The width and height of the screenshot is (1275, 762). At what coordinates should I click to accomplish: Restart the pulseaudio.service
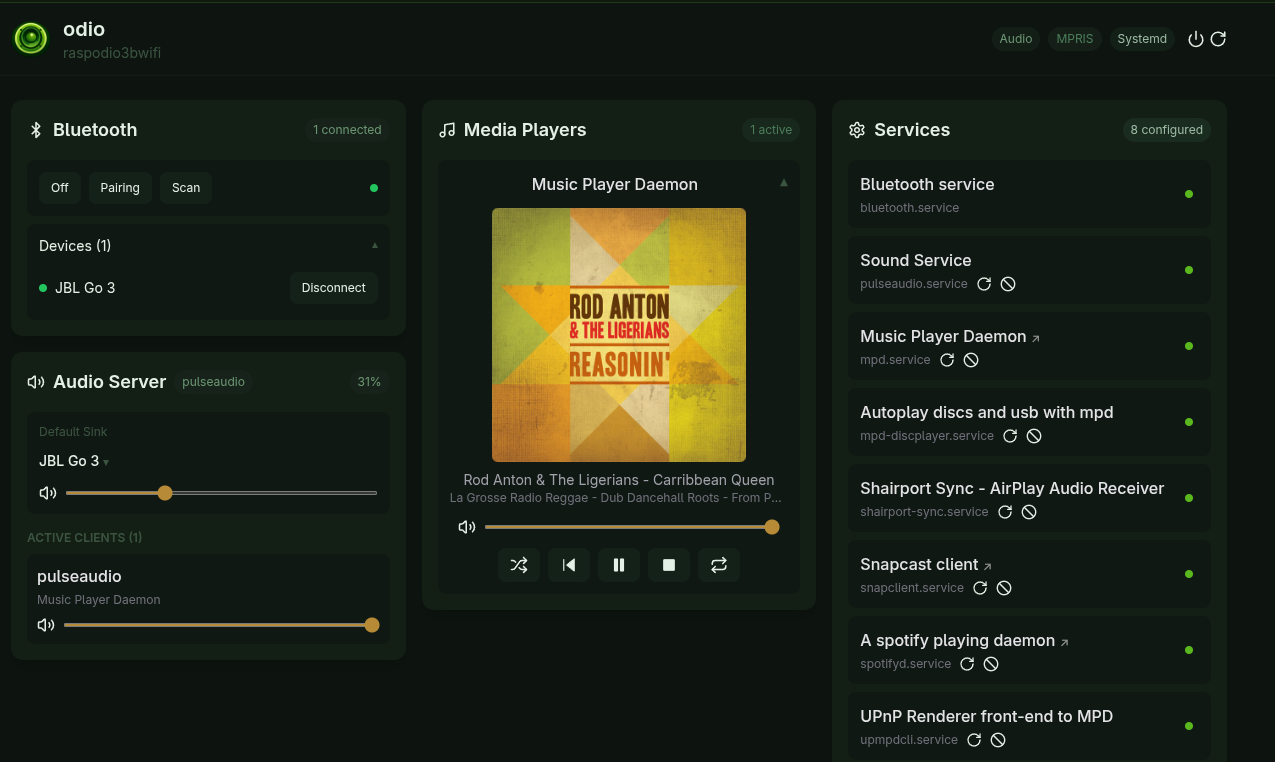(x=984, y=284)
